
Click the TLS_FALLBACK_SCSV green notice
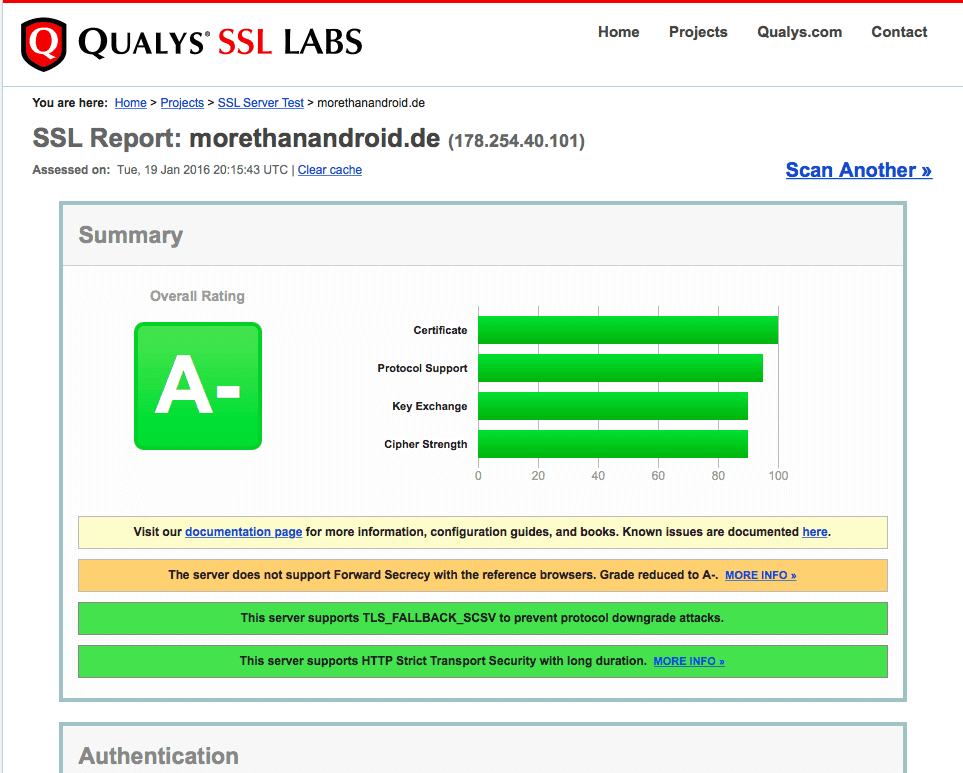tap(483, 618)
